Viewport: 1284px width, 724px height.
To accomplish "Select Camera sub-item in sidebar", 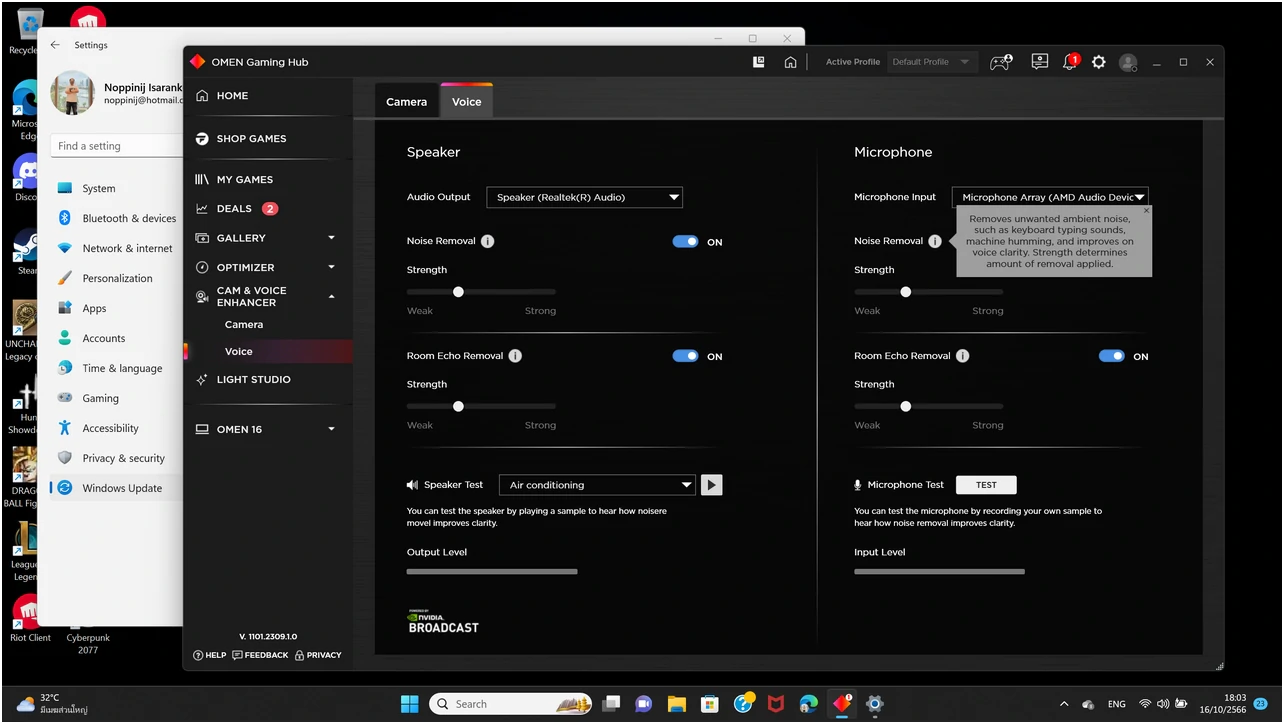I will pos(244,325).
